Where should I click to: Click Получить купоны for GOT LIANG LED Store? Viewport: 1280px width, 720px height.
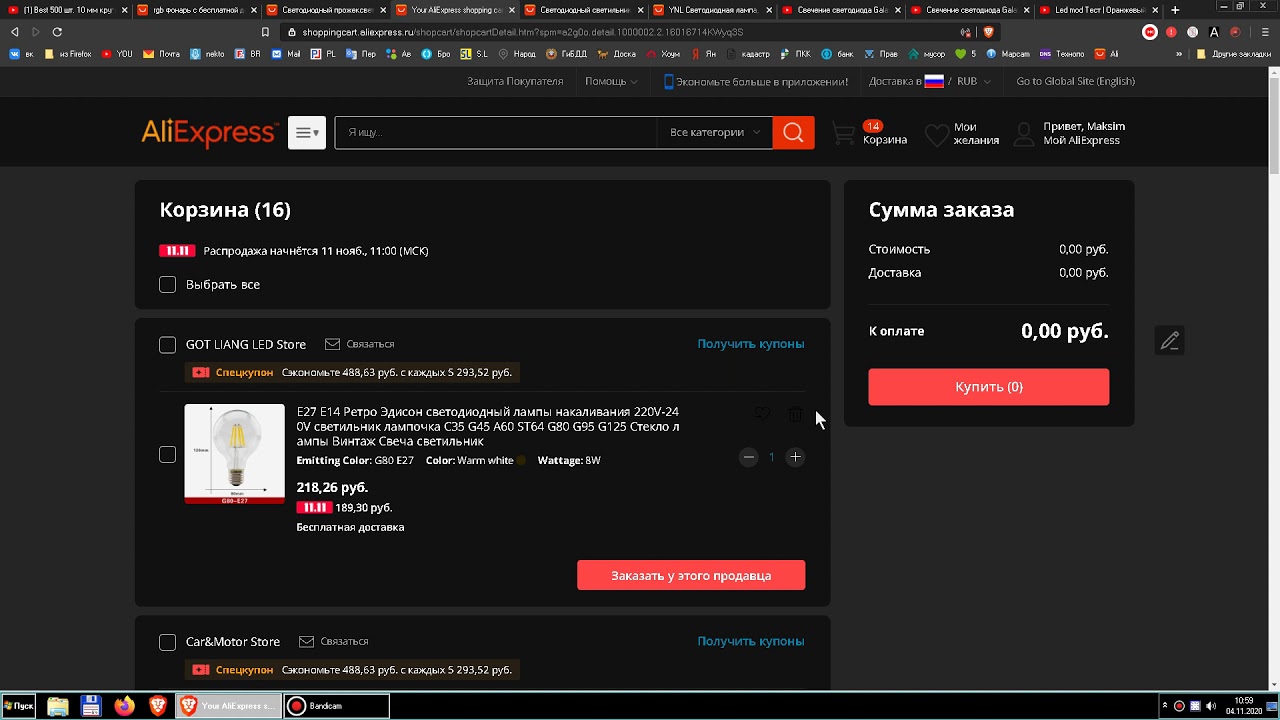click(x=751, y=344)
